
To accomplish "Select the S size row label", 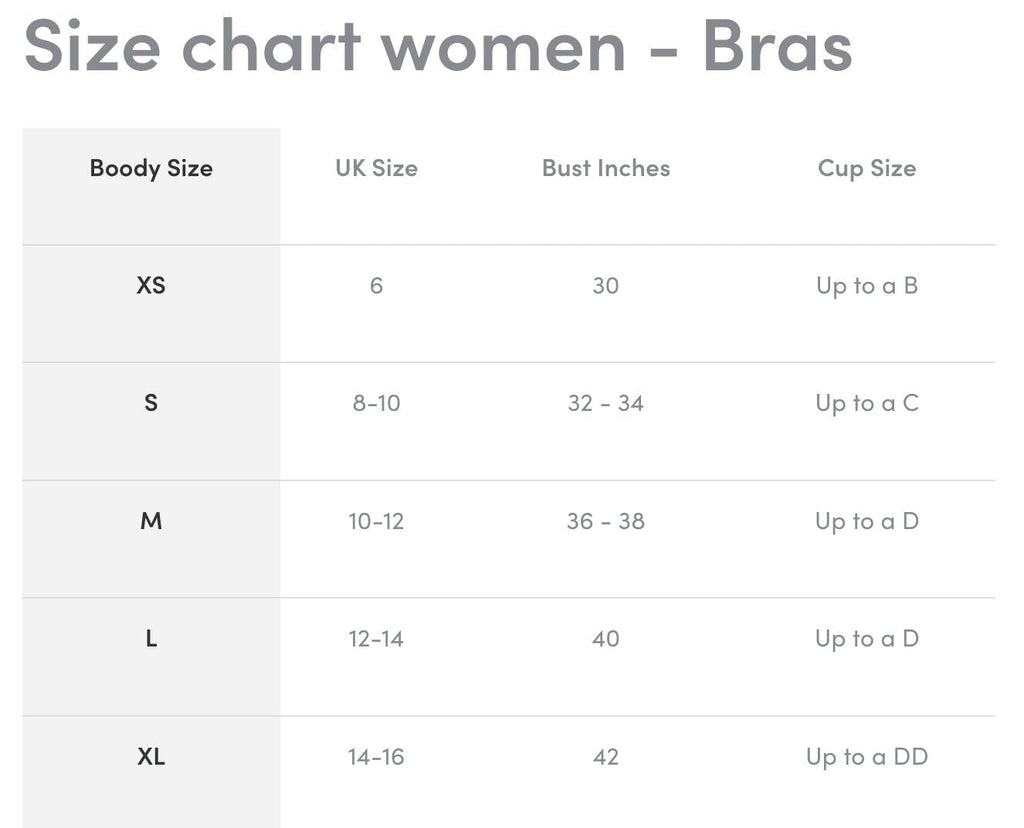I will click(151, 403).
